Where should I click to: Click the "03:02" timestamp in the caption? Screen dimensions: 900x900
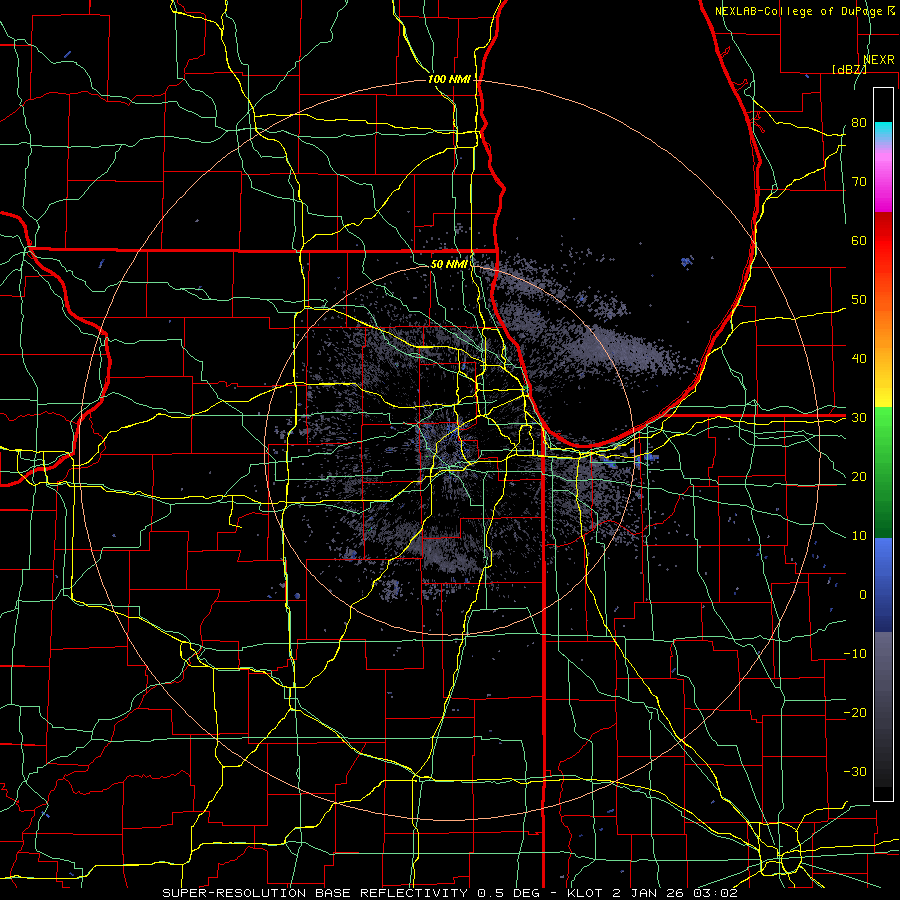pos(715,893)
